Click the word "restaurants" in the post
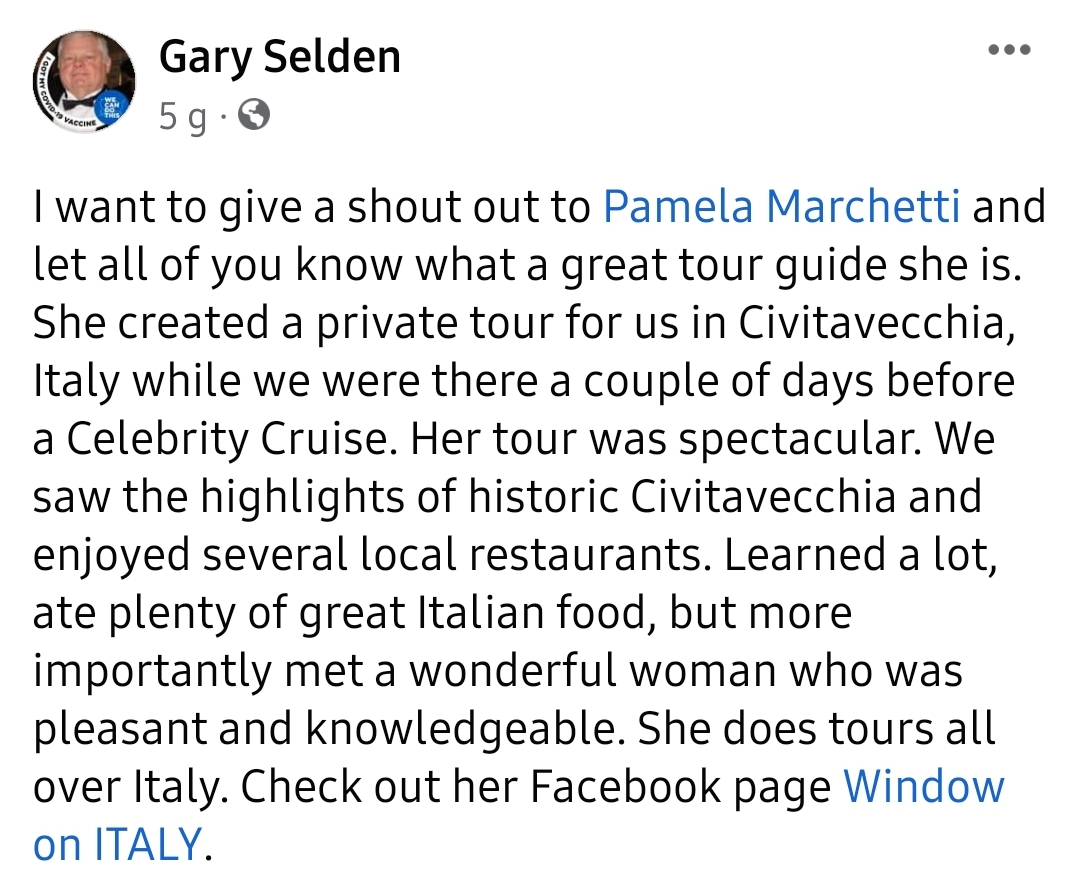The image size is (1080, 882). 584,555
